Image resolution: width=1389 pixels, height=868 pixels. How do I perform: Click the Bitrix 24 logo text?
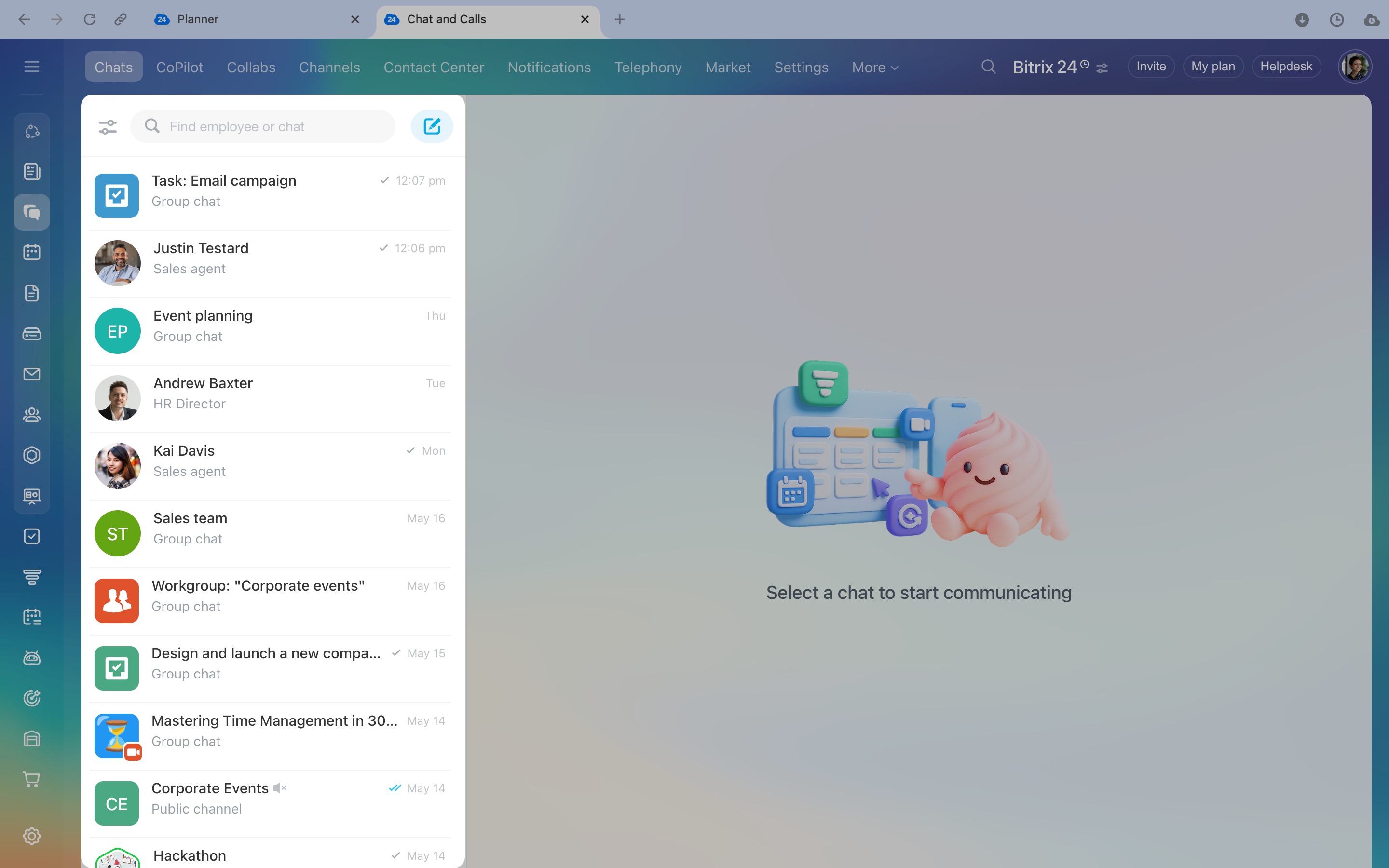(x=1045, y=67)
